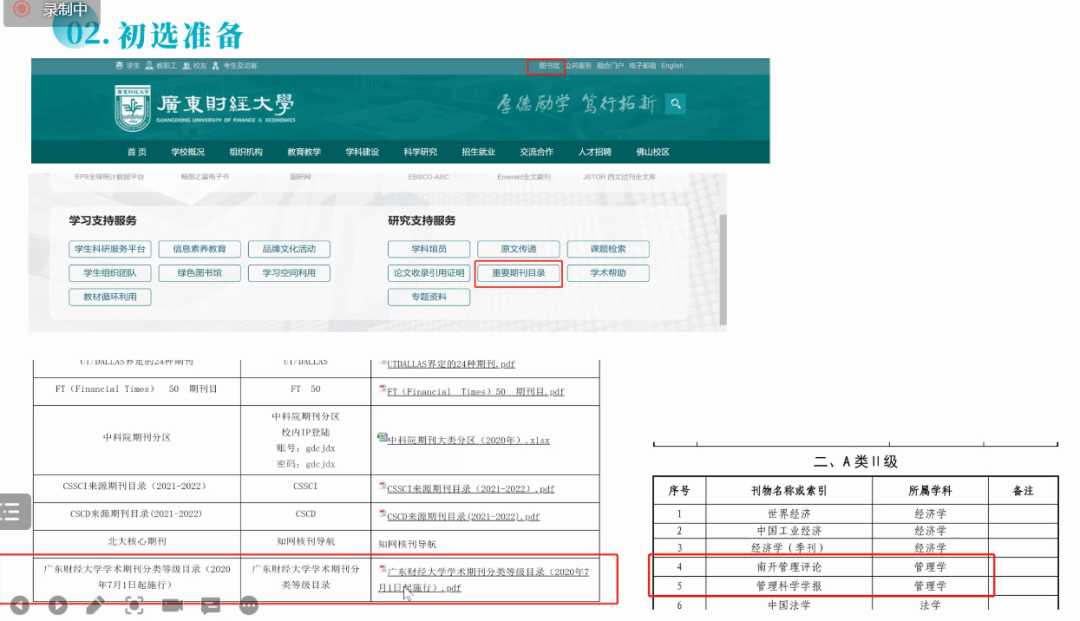Open the 图书馆 link in top bar
Image resolution: width=1080 pixels, height=621 pixels.
pyautogui.click(x=548, y=66)
